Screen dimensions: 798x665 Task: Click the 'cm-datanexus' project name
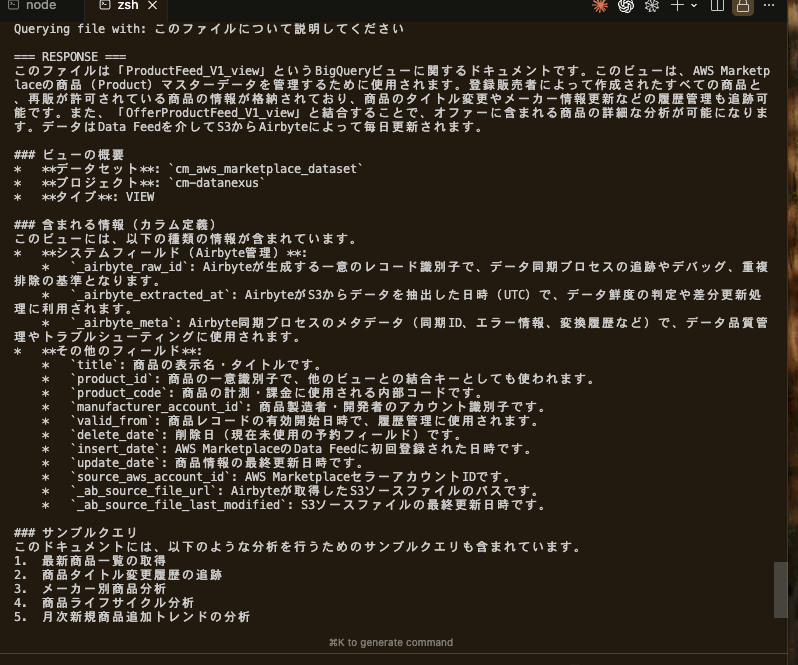click(x=217, y=183)
